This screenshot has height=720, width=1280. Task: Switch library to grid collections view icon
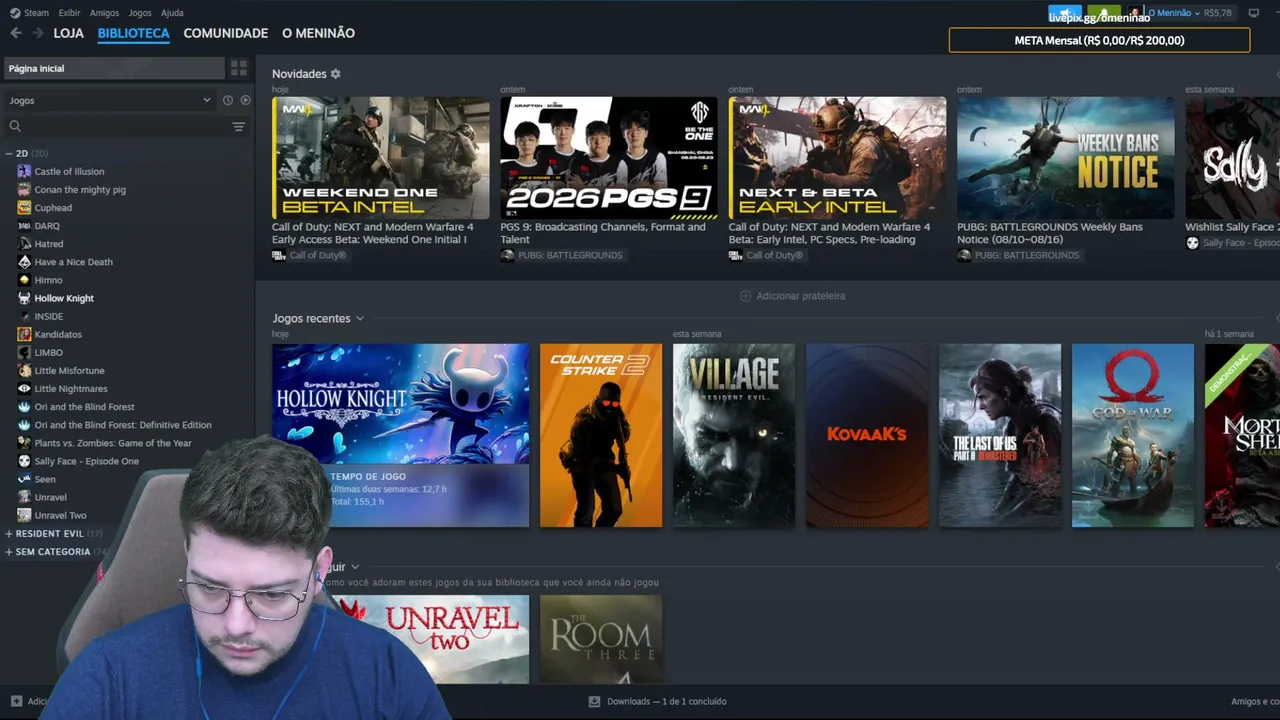coord(239,68)
